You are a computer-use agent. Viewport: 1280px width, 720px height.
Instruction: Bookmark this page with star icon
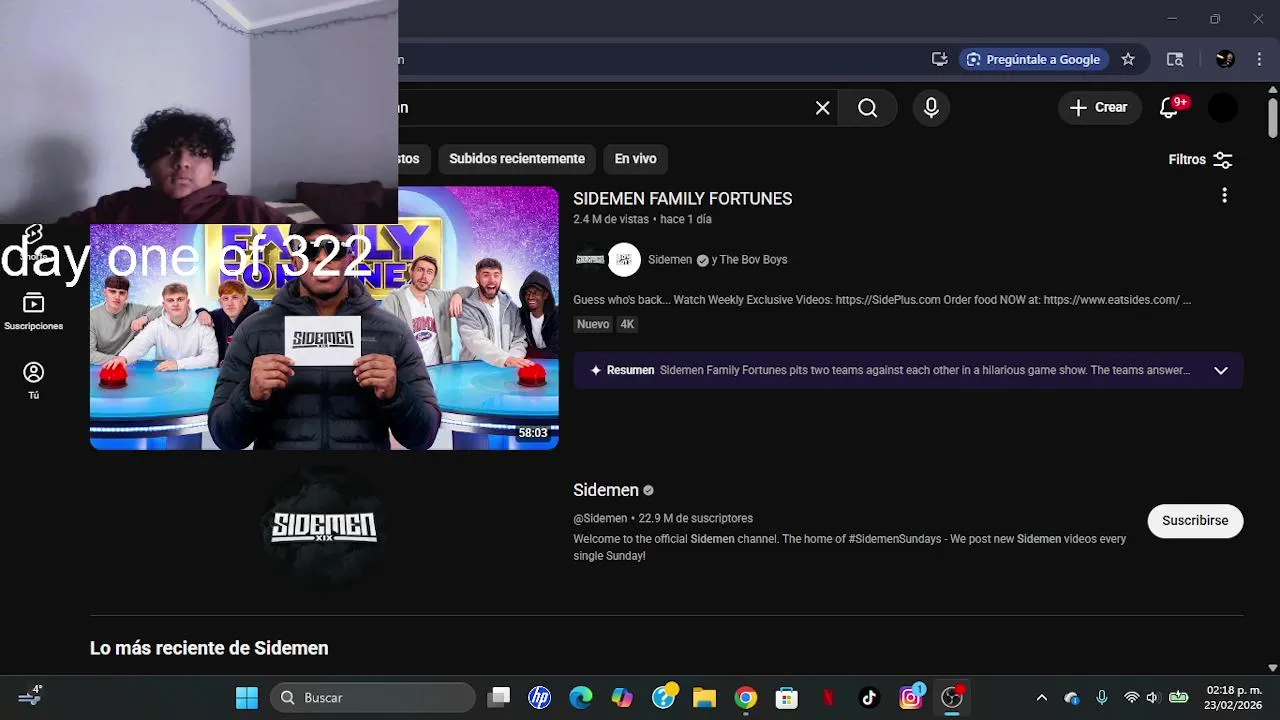click(x=1128, y=59)
